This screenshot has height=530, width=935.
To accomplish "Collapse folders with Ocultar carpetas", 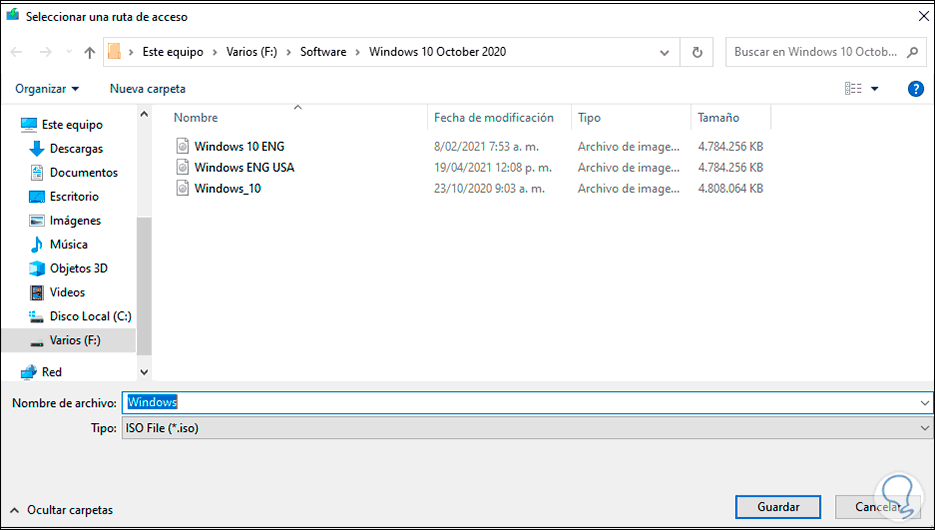I will [x=61, y=510].
